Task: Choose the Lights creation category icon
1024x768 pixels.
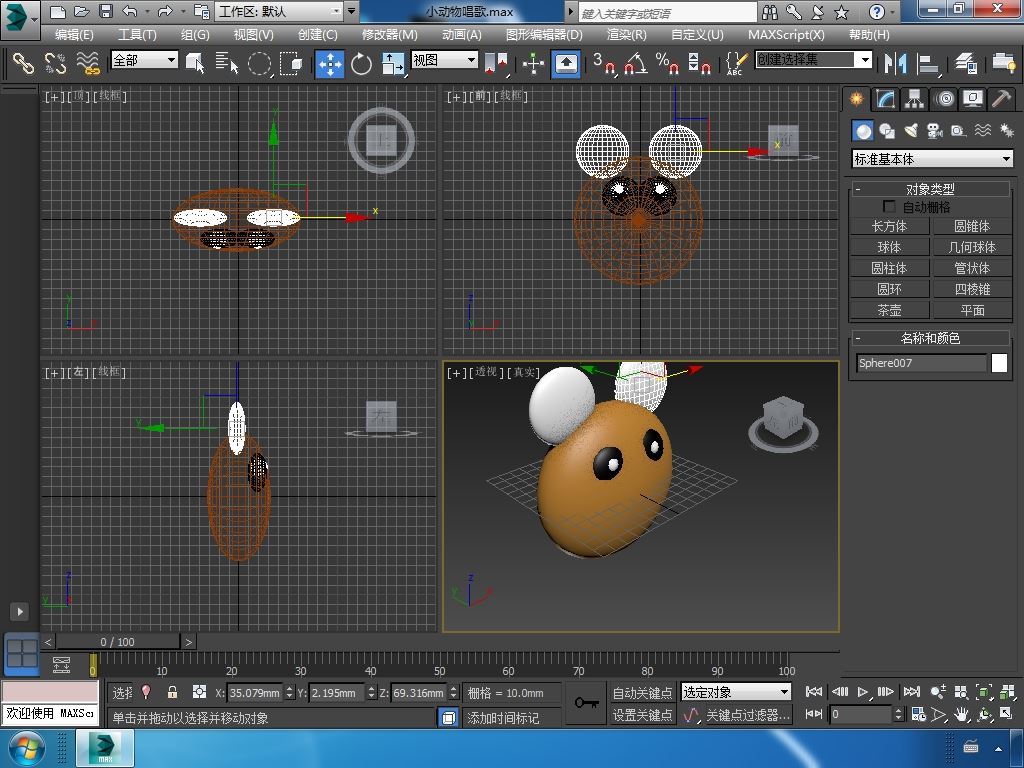Action: [911, 131]
